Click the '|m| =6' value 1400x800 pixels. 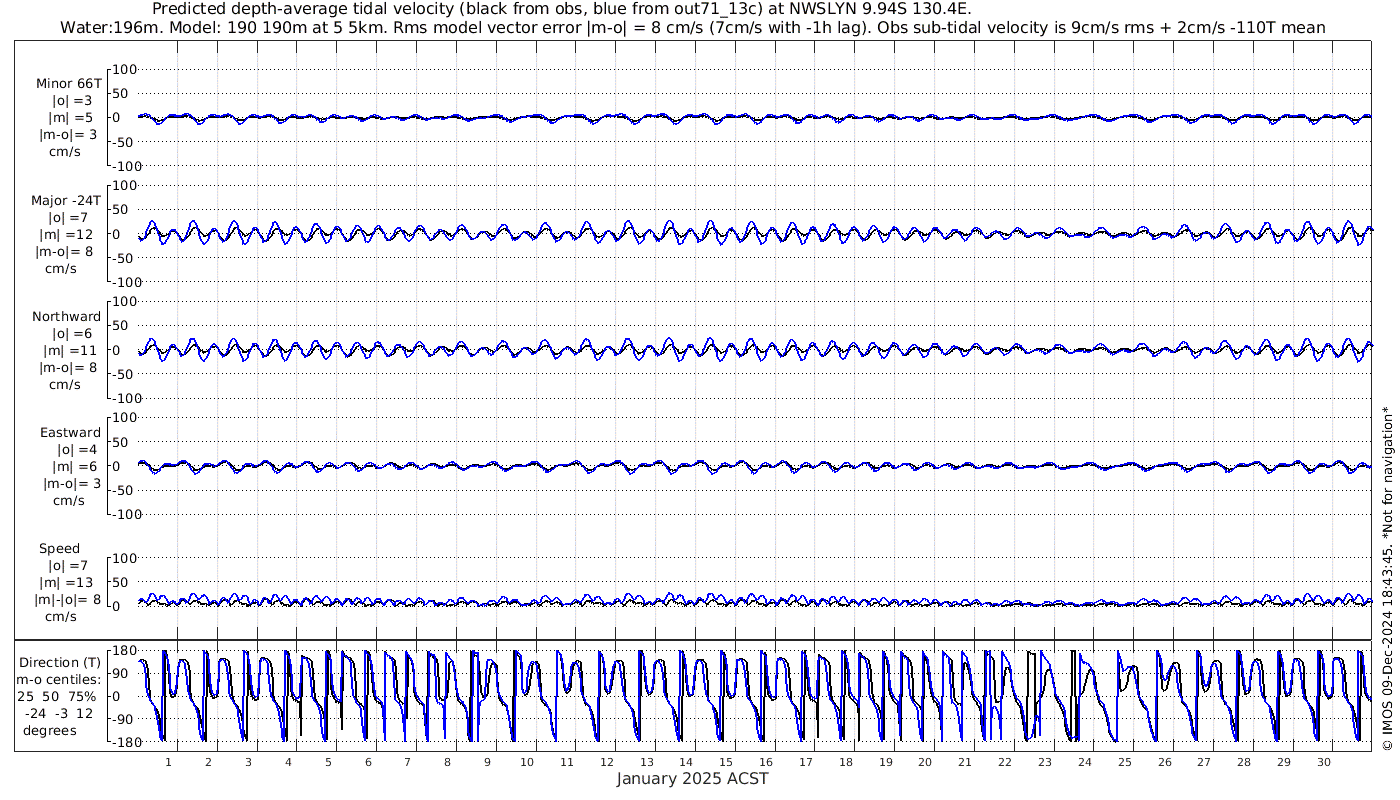tap(76, 466)
